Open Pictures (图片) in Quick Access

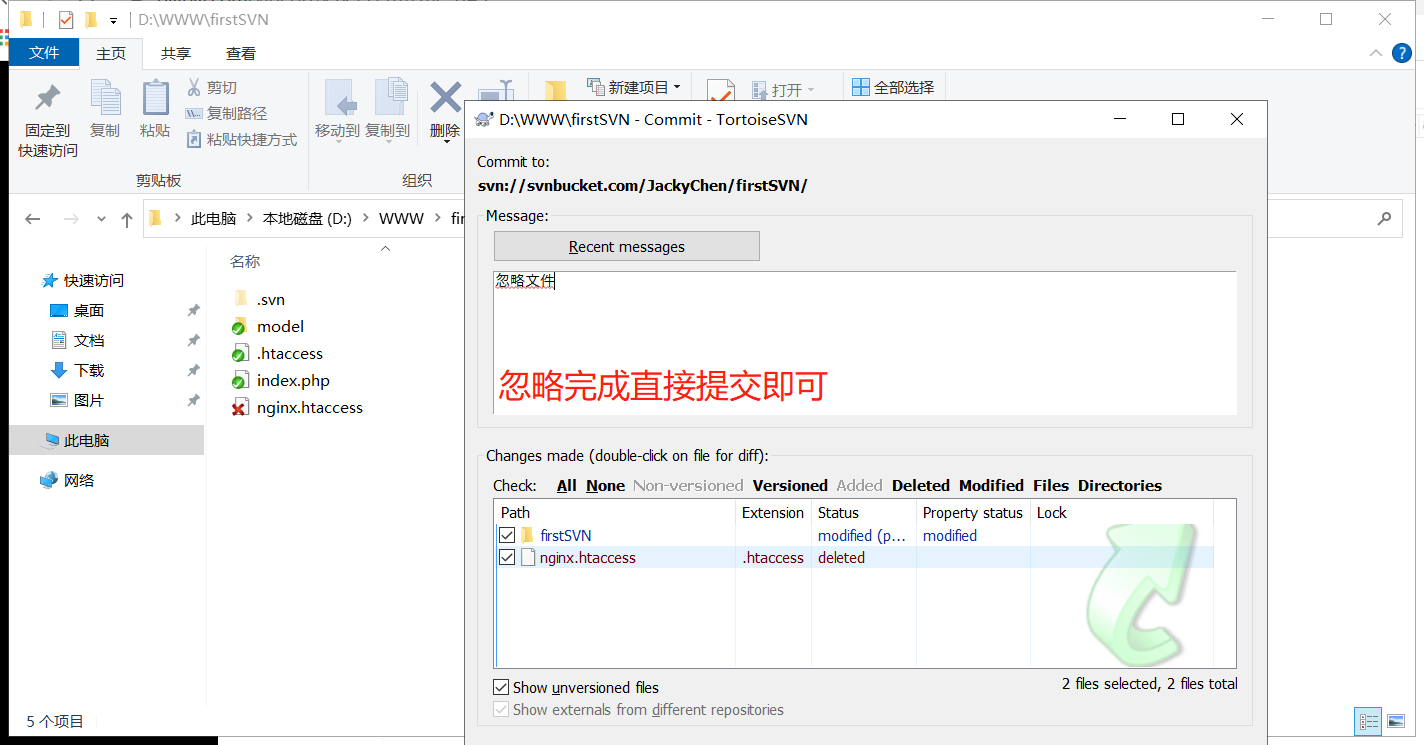tap(78, 401)
